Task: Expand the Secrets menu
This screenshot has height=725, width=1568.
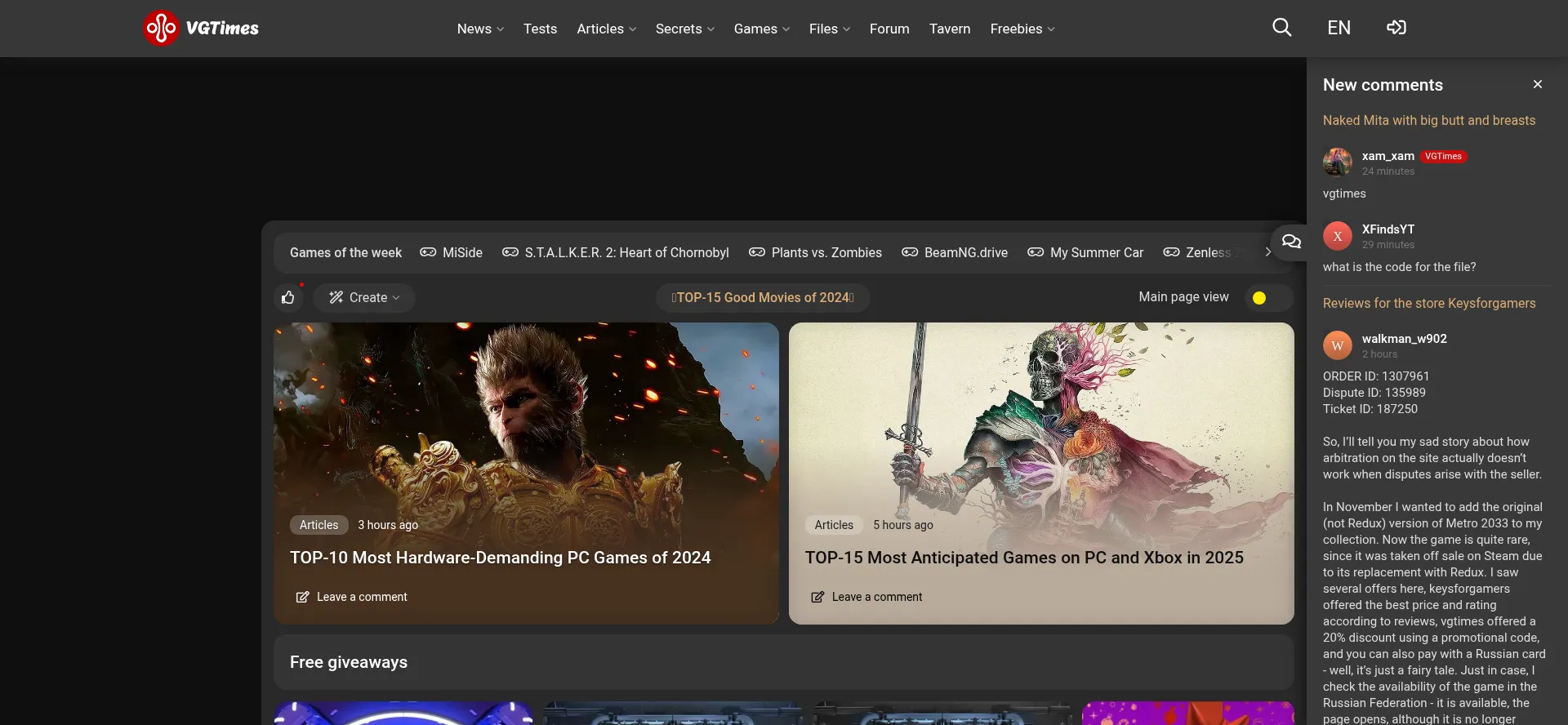Action: tap(684, 29)
